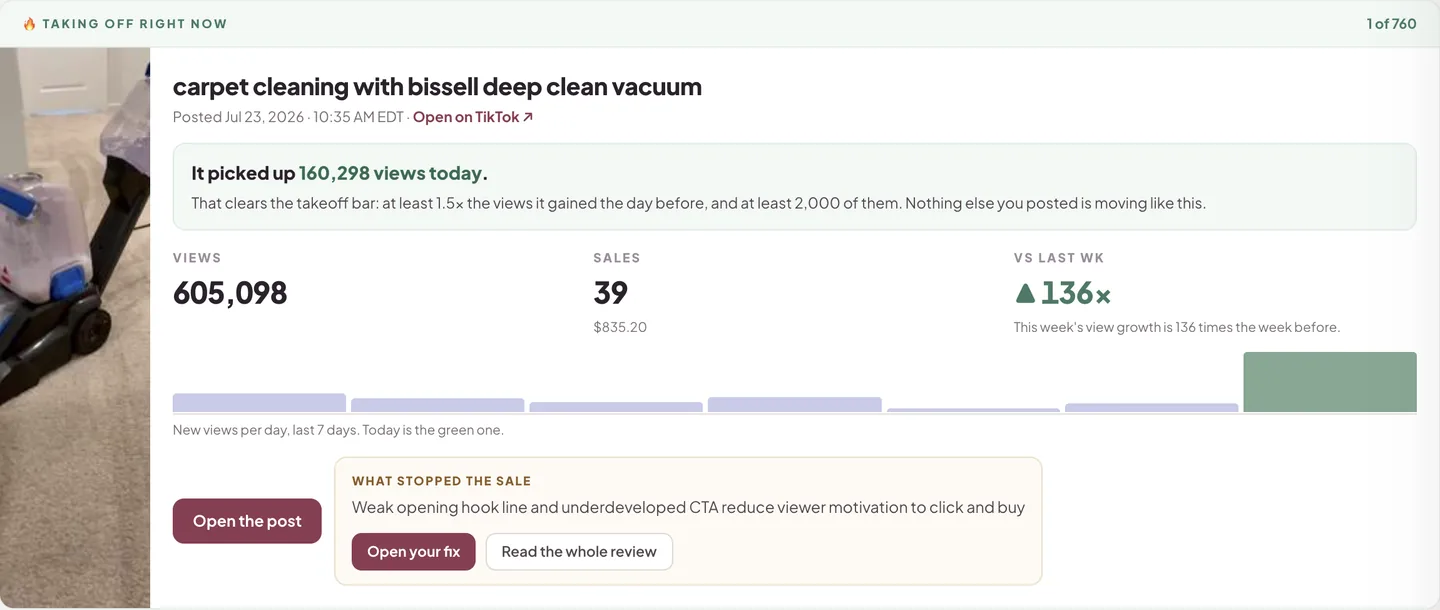Click the $835.20 sales amount
This screenshot has width=1440, height=610.
click(x=620, y=327)
